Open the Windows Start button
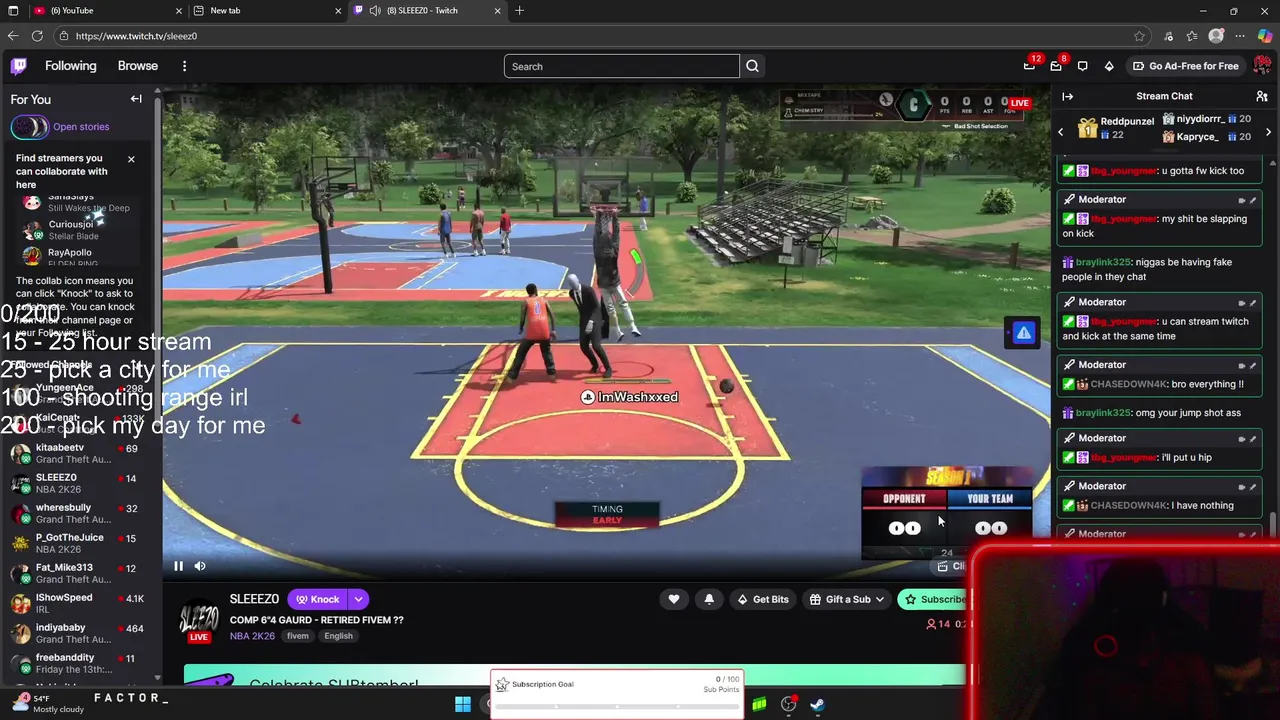1280x720 pixels. pos(463,705)
